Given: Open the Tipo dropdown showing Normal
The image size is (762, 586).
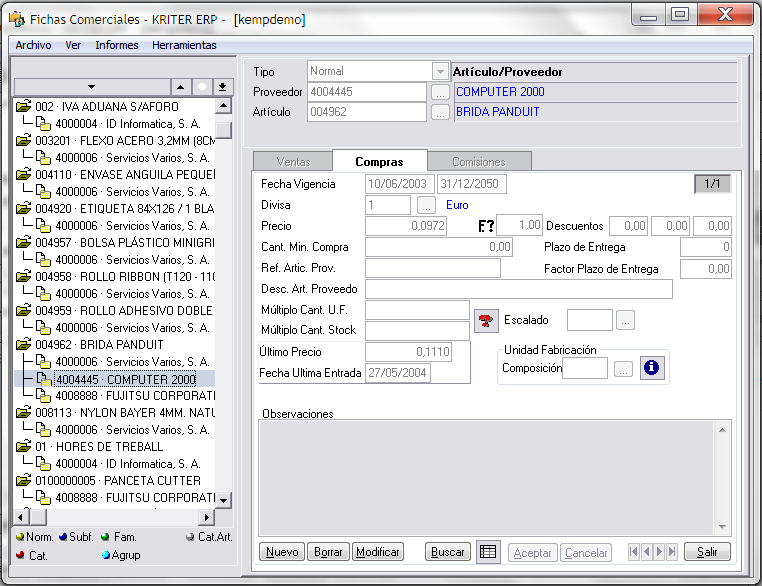Looking at the screenshot, I should [439, 72].
